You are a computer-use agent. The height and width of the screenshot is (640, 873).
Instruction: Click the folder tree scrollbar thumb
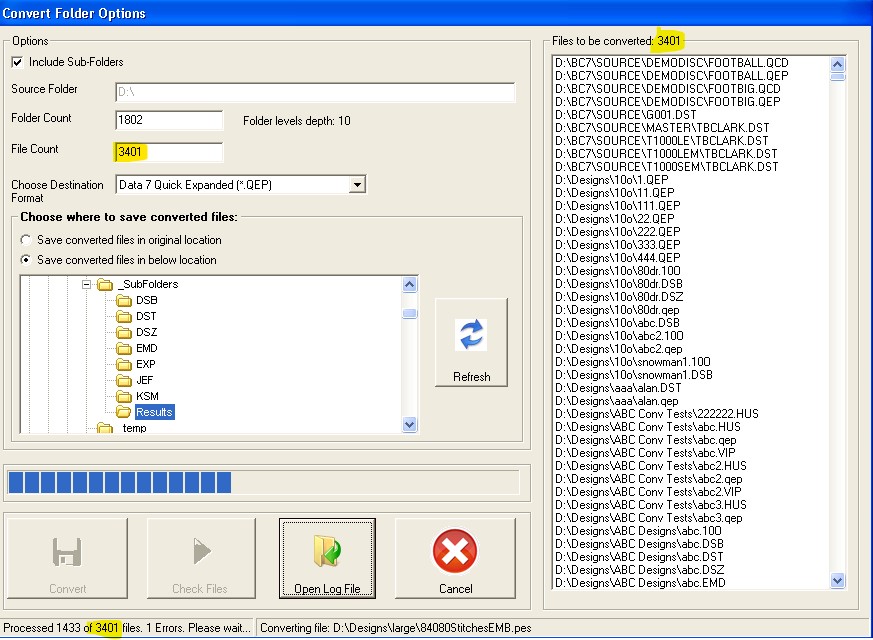(x=410, y=313)
